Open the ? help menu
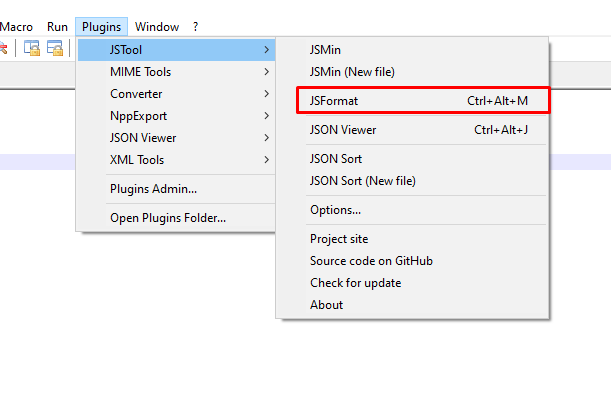This screenshot has height=415, width=611. pyautogui.click(x=195, y=27)
